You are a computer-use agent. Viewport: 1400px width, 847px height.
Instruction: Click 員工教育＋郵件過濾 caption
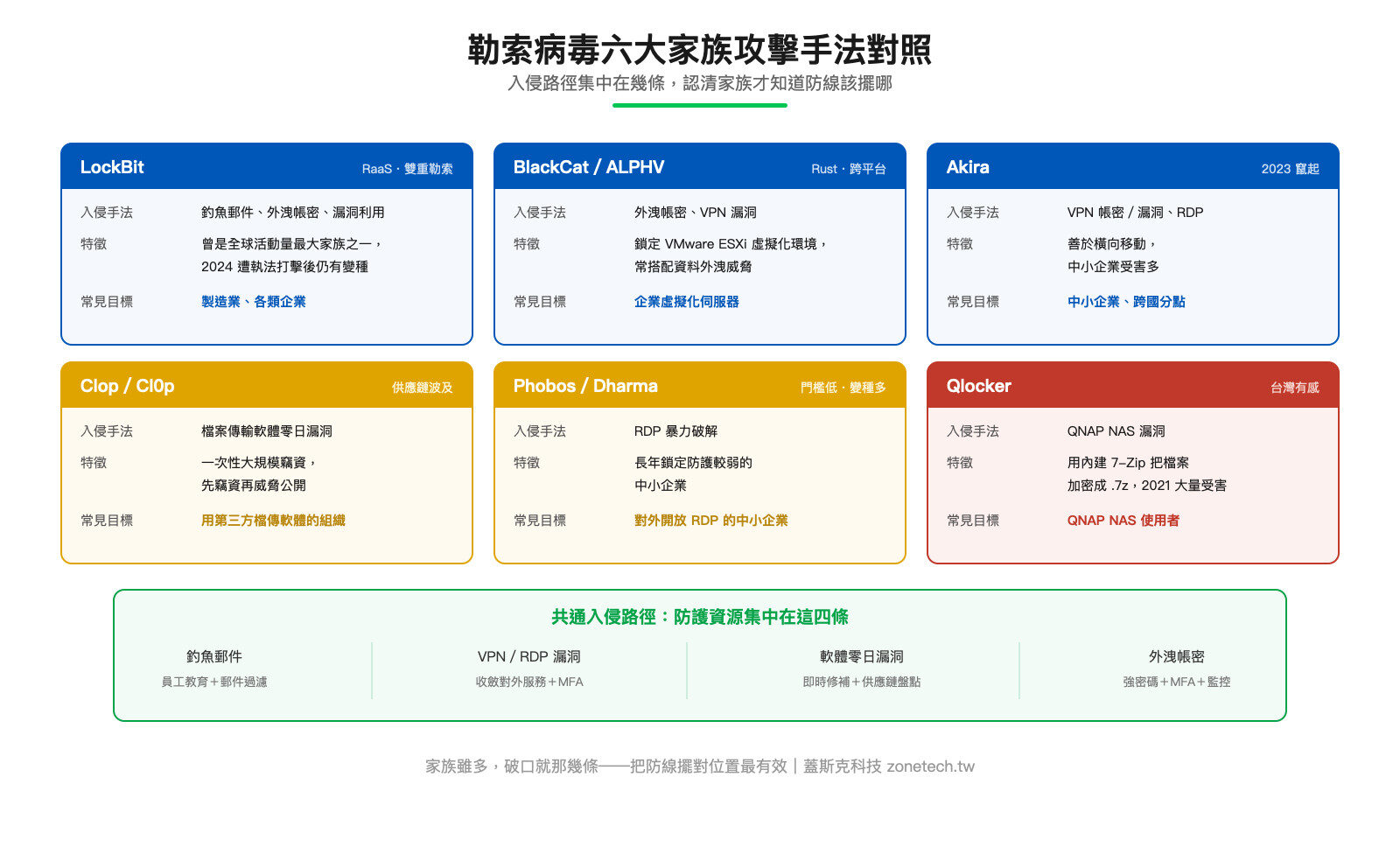click(214, 682)
